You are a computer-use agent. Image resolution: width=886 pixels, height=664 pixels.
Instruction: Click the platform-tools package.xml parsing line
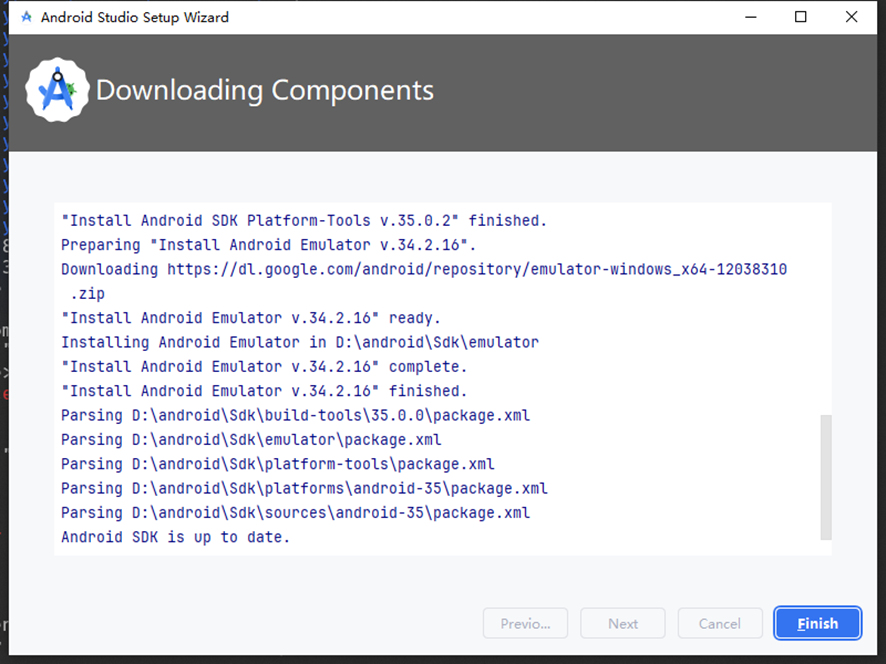coord(278,464)
